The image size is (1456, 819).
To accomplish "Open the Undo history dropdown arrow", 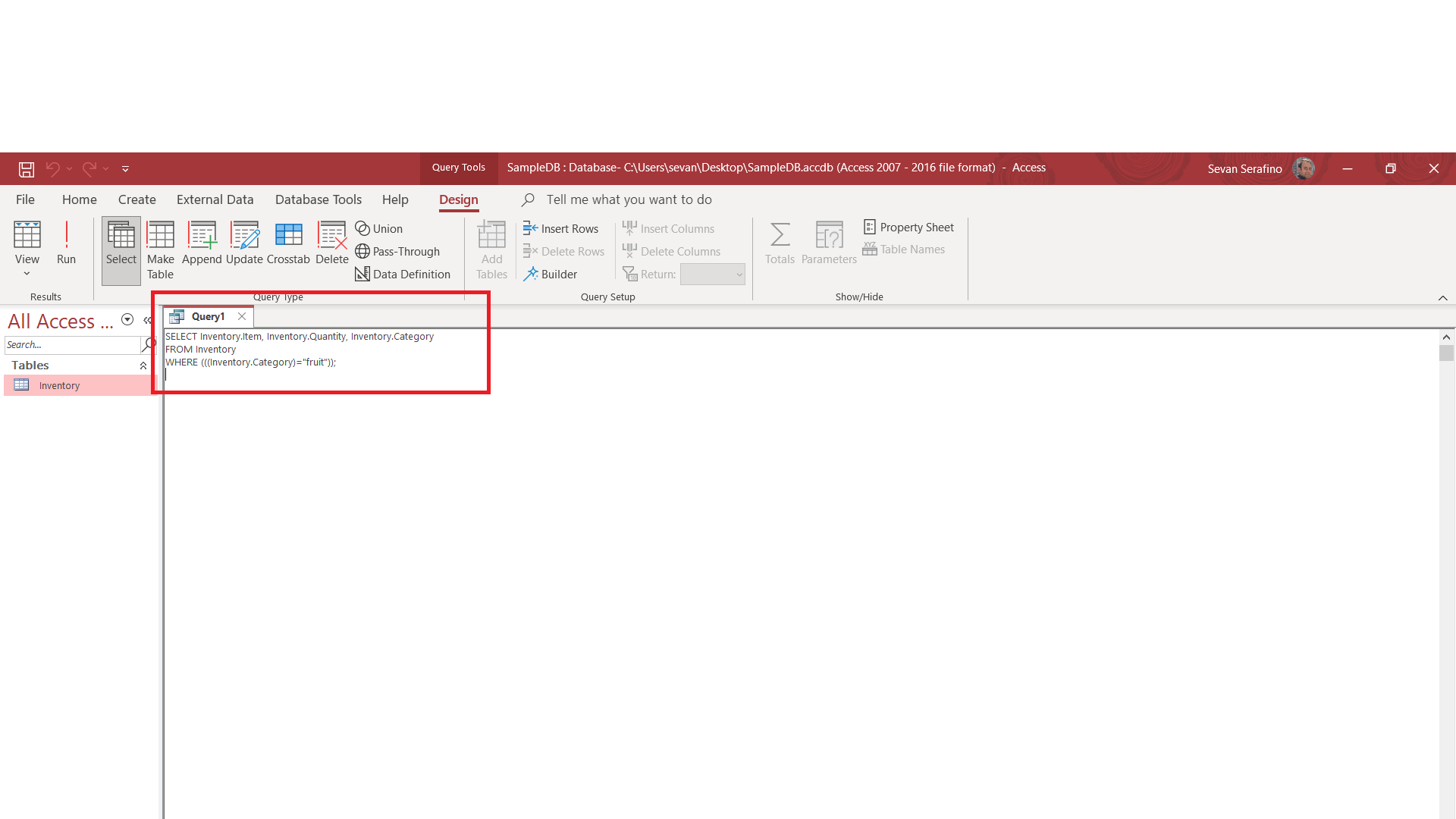I will 69,169.
